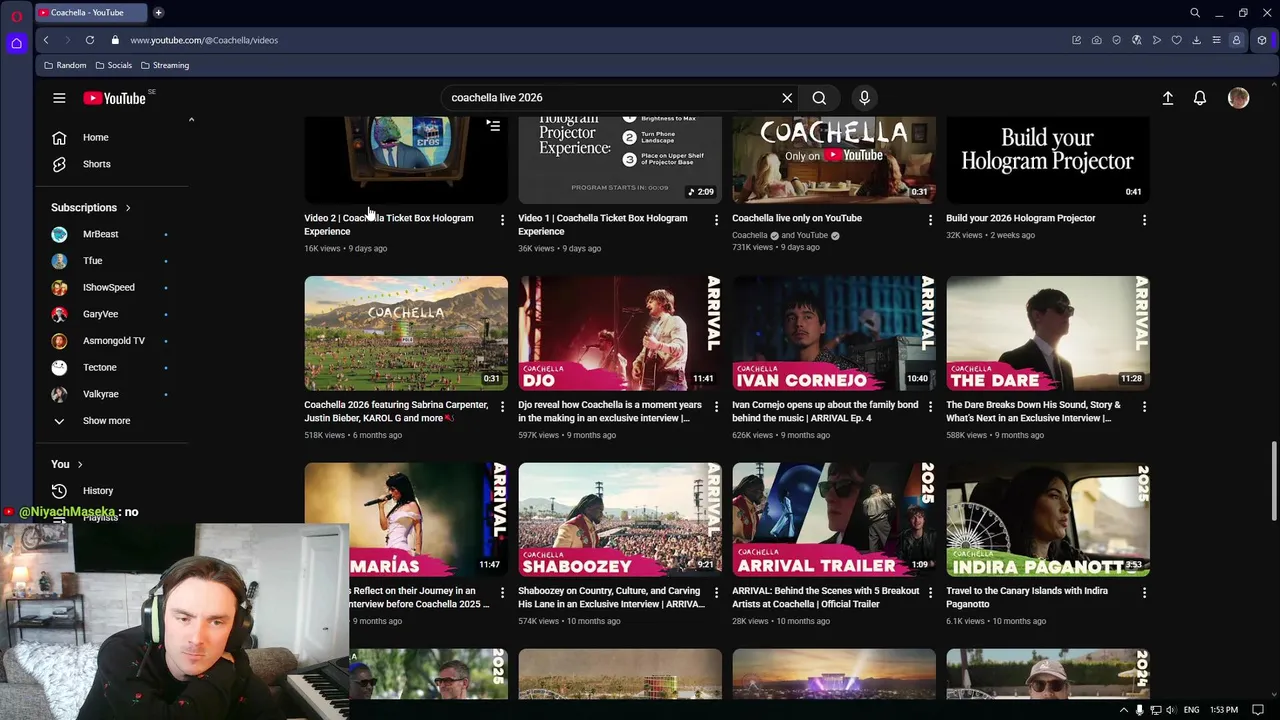Play The Dare thumbnail

(1048, 333)
